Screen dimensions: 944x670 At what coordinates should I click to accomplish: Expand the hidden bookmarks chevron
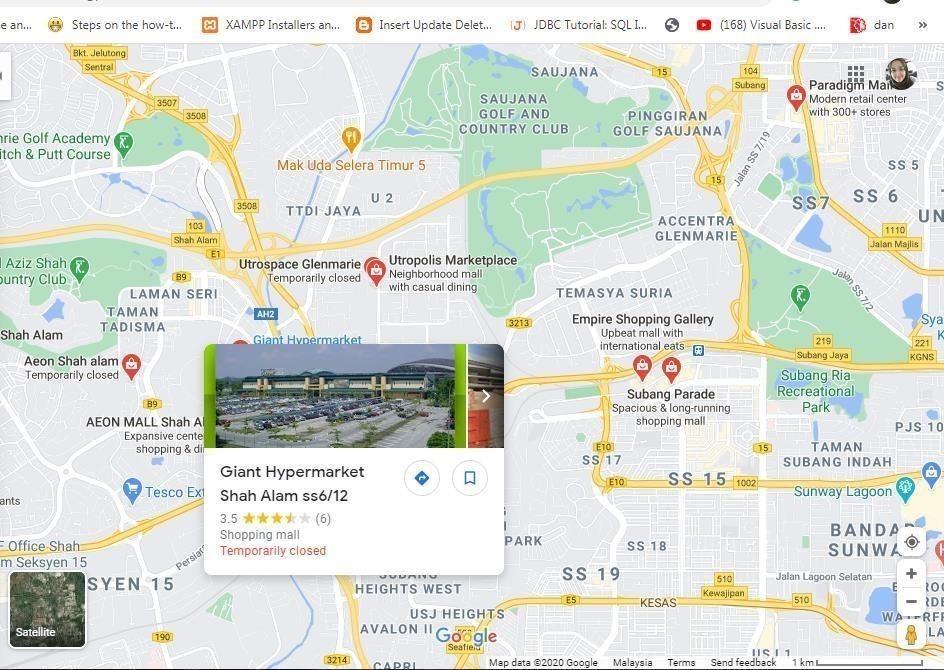click(x=922, y=25)
